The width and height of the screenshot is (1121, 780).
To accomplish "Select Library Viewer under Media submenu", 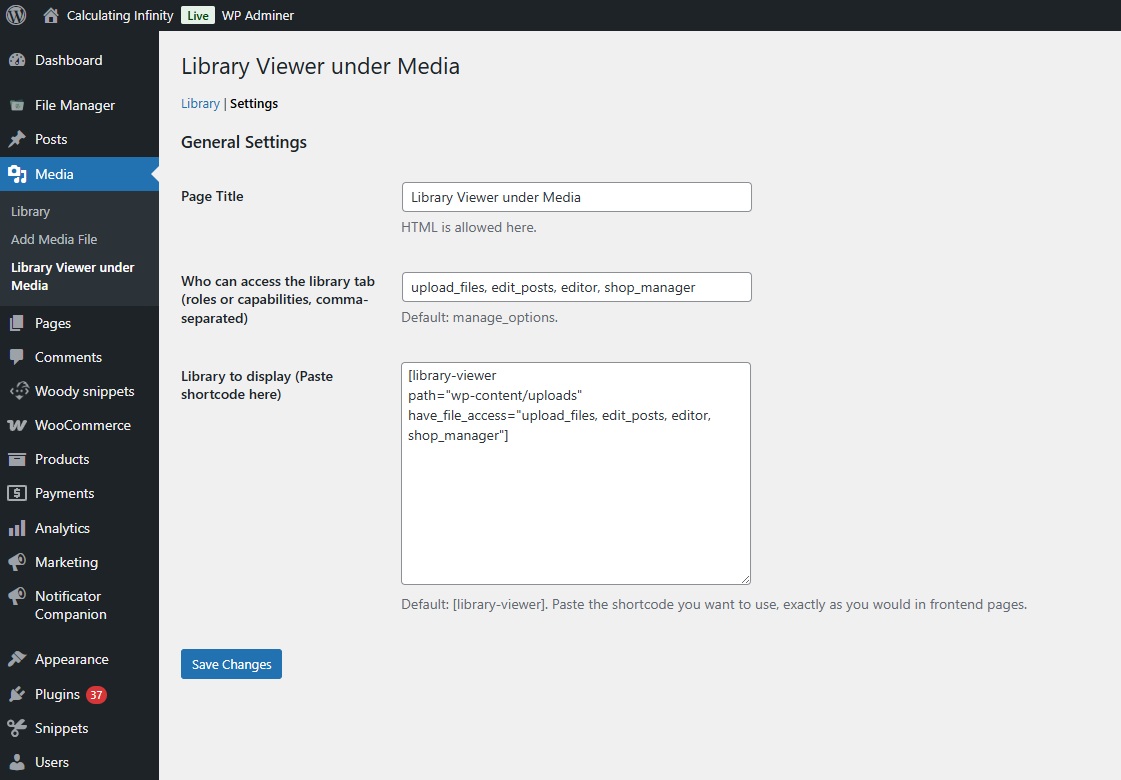I will (73, 276).
